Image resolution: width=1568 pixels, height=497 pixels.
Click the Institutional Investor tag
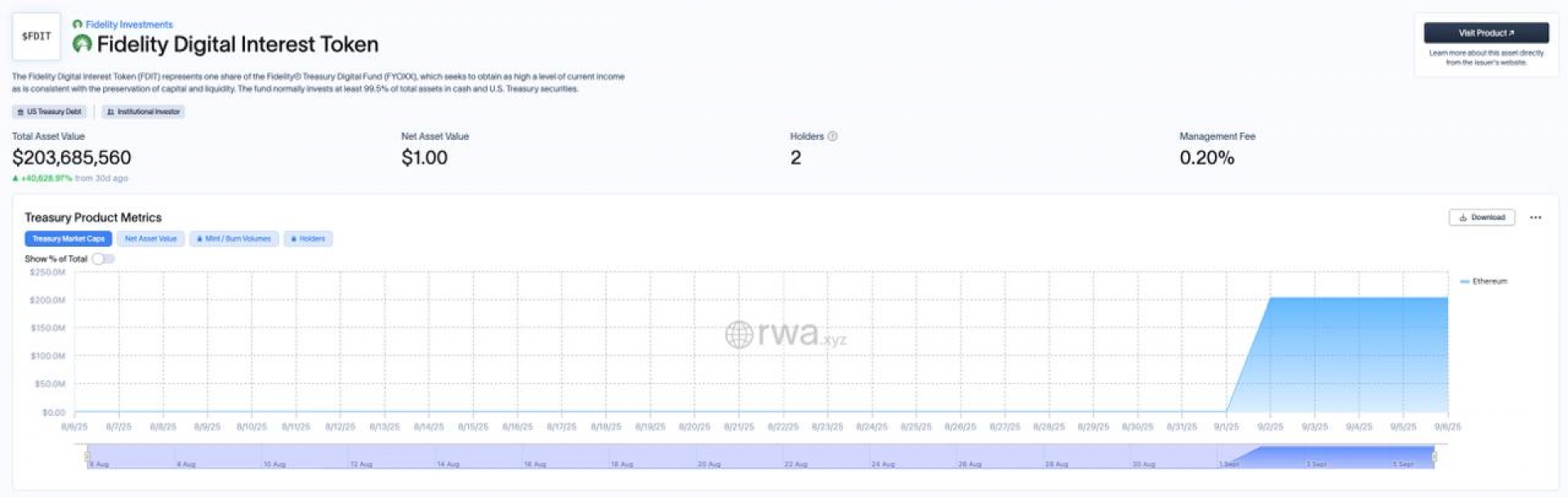[x=144, y=112]
